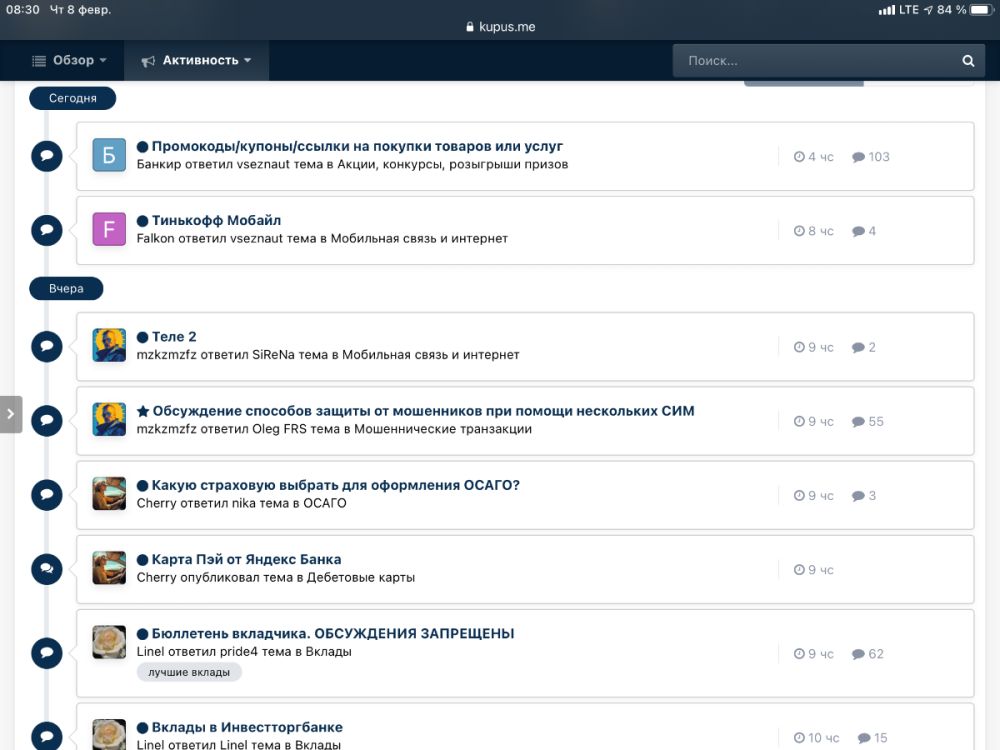Click the лучшие вклады tag

[x=189, y=672]
